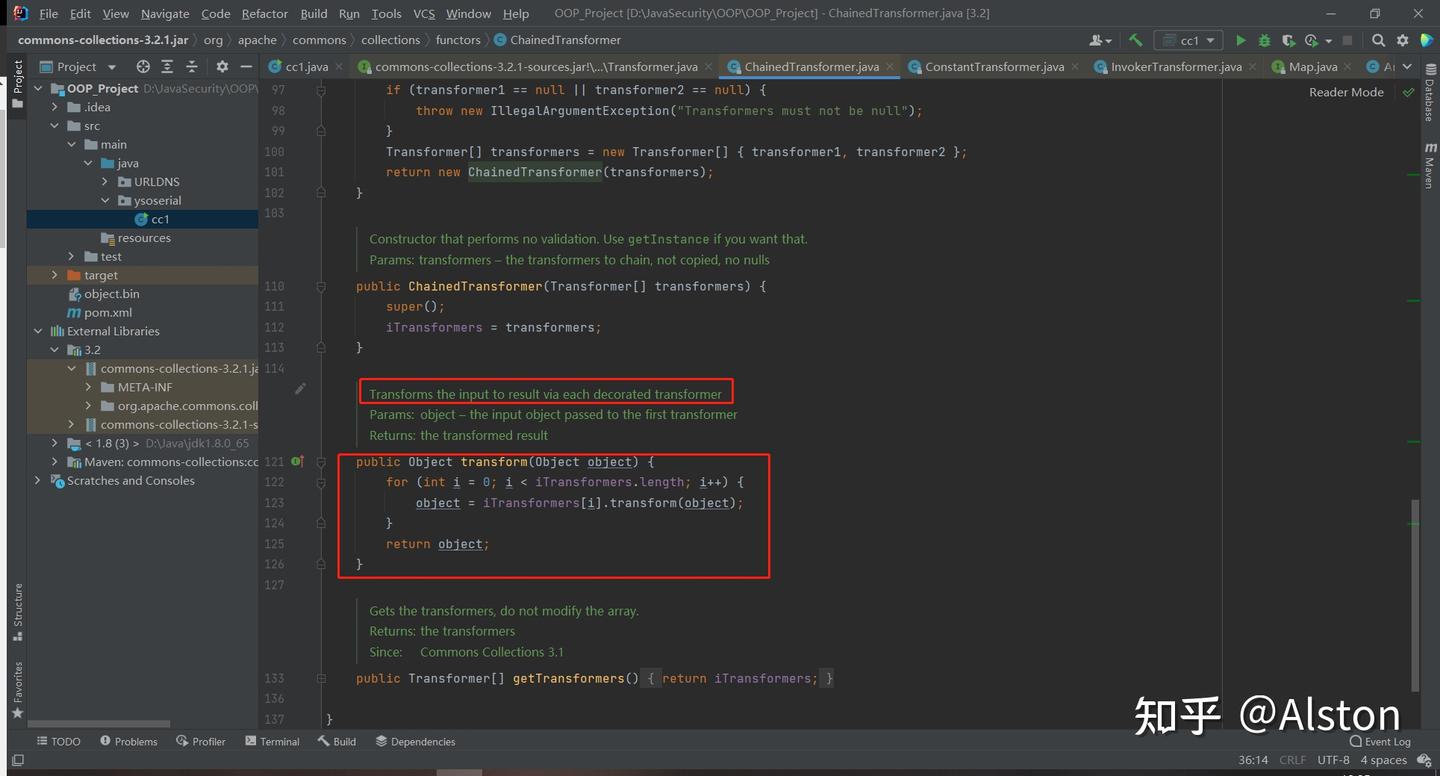Click the green inspection checkmark near Reader Mode
This screenshot has width=1440, height=776.
point(1408,92)
